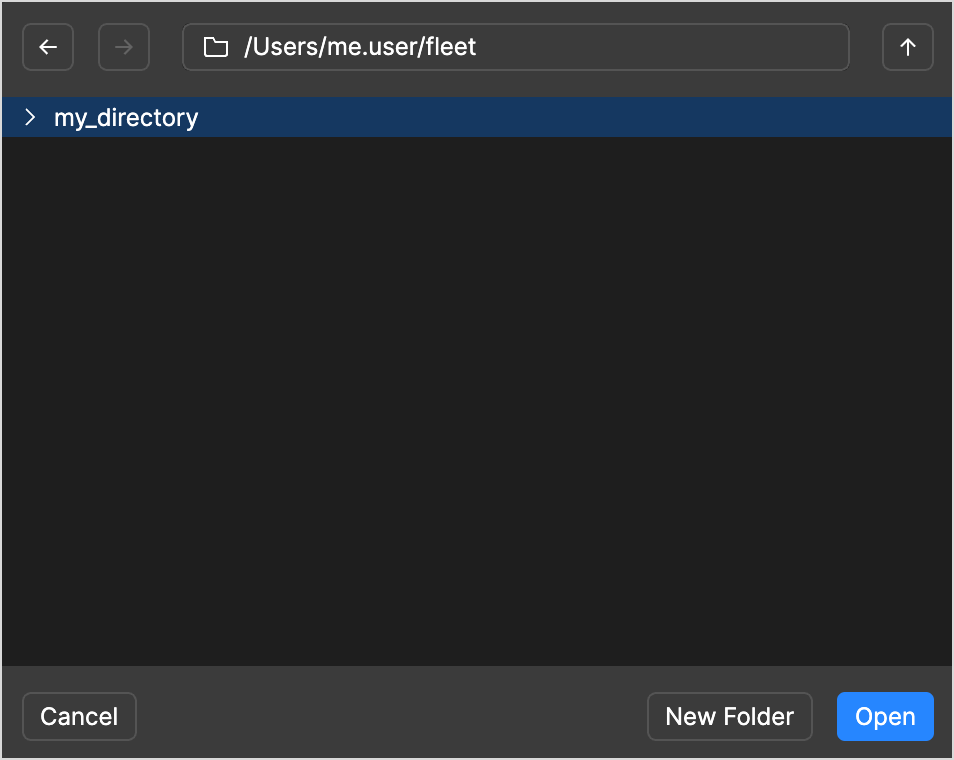Viewport: 954px width, 760px height.
Task: Create a New Folder
Action: (x=730, y=717)
